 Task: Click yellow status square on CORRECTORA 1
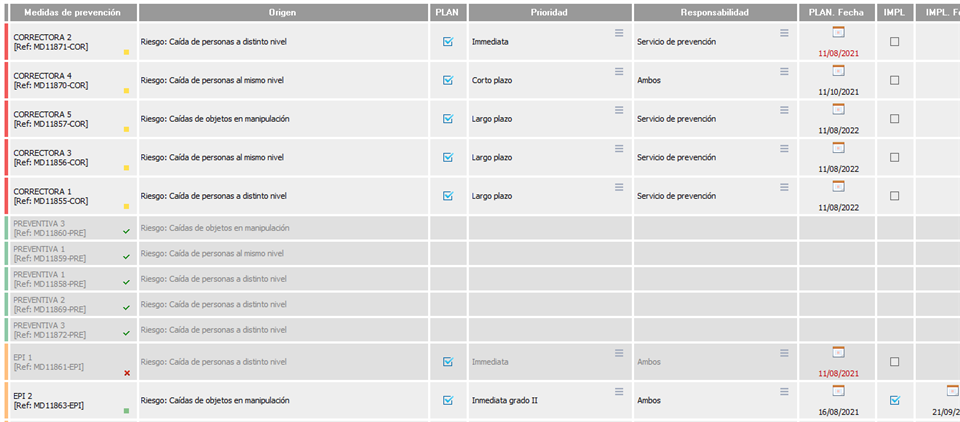(x=127, y=206)
